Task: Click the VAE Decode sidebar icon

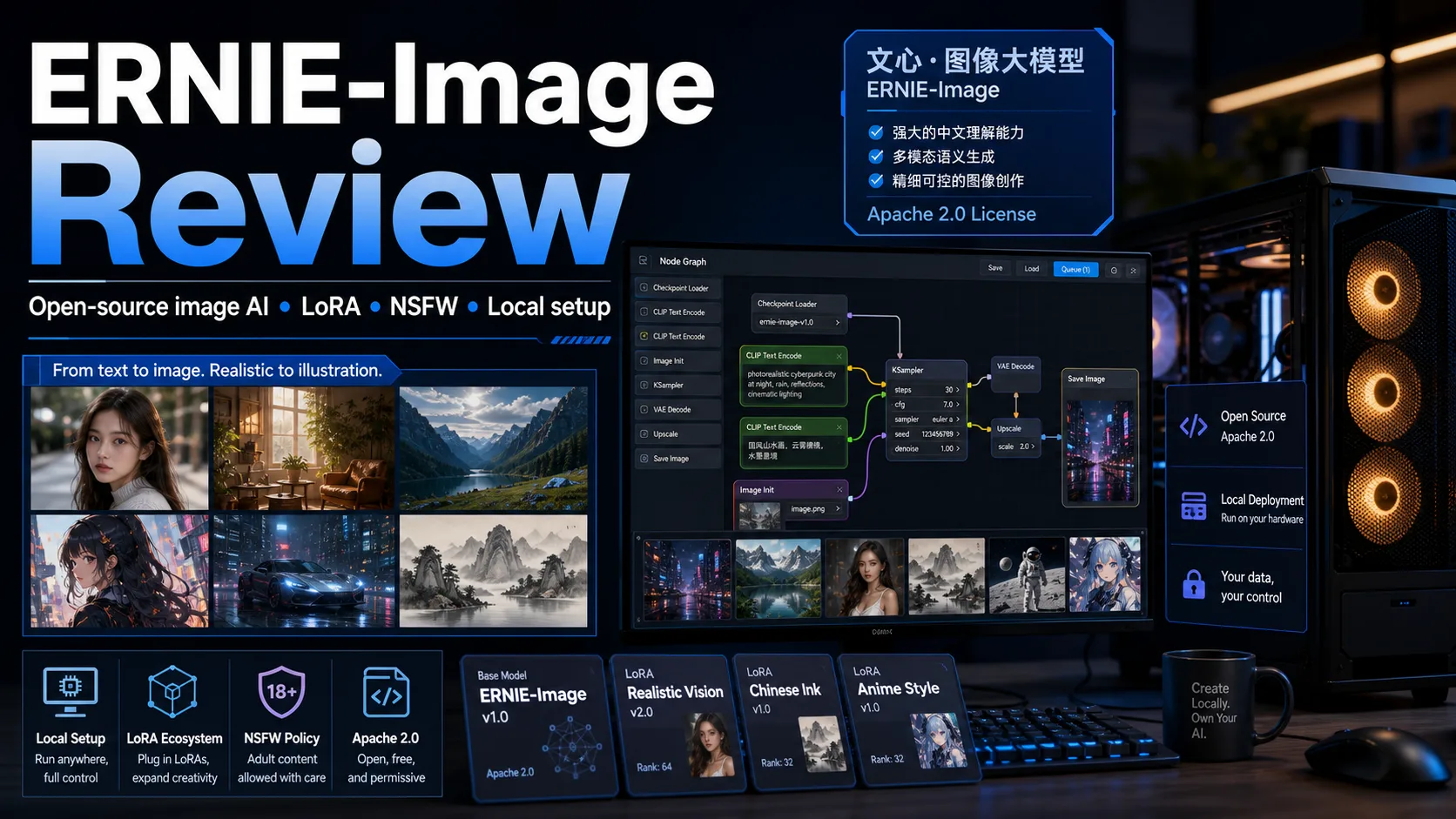Action: [644, 409]
